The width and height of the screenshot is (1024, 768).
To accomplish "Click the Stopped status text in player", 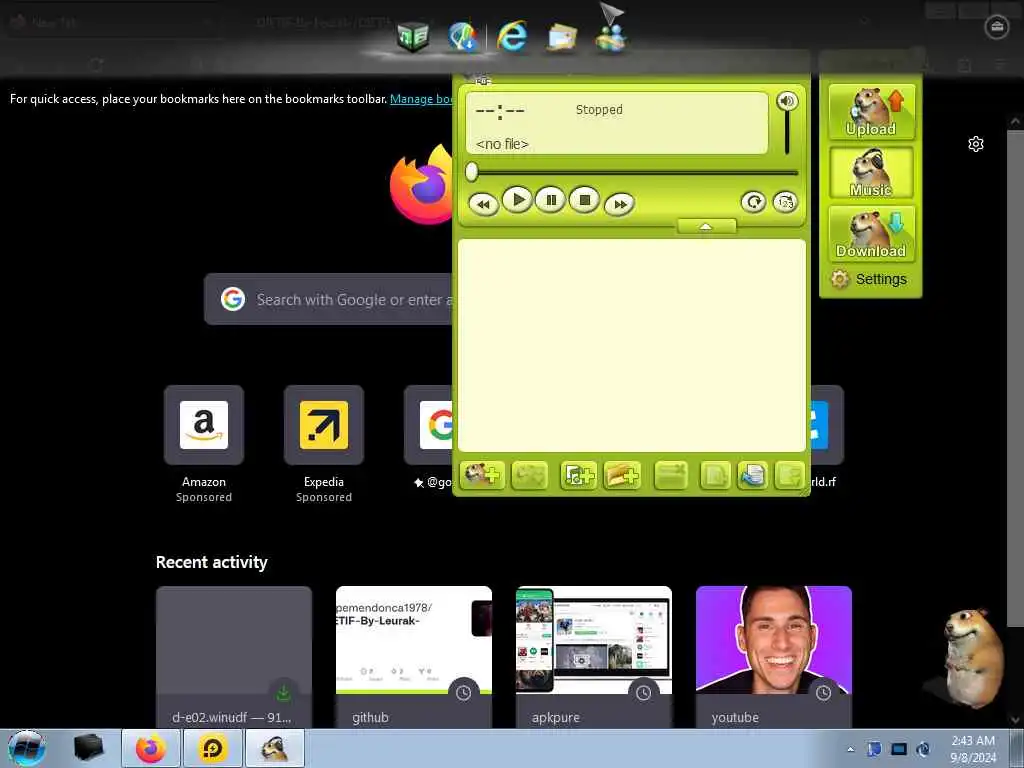I will pos(599,110).
